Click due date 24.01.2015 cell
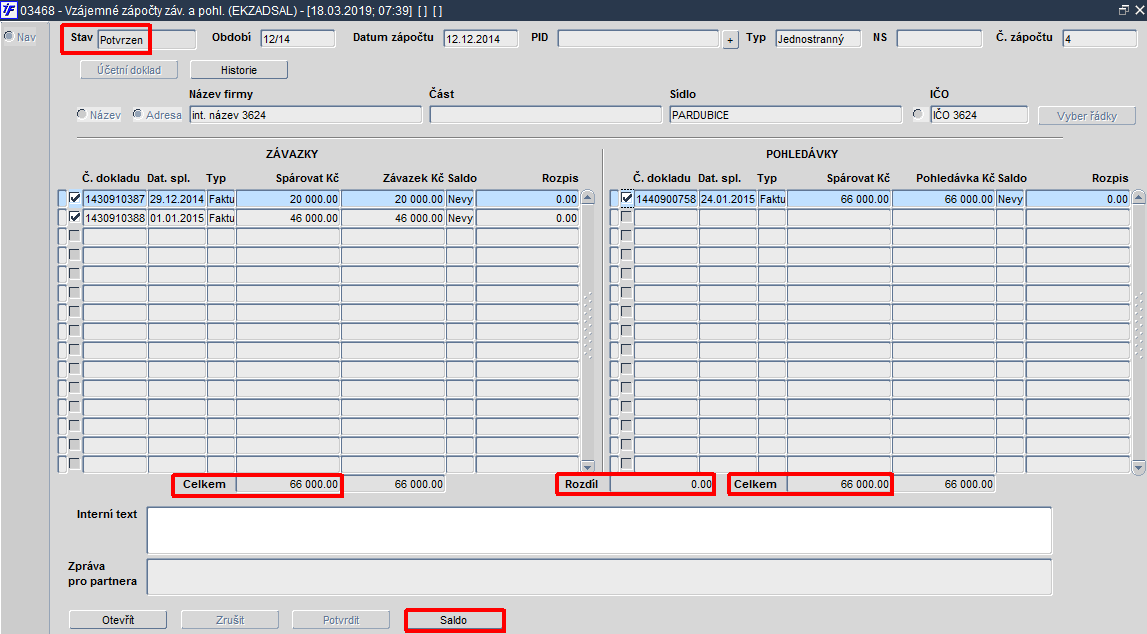This screenshot has width=1147, height=634. (x=728, y=199)
